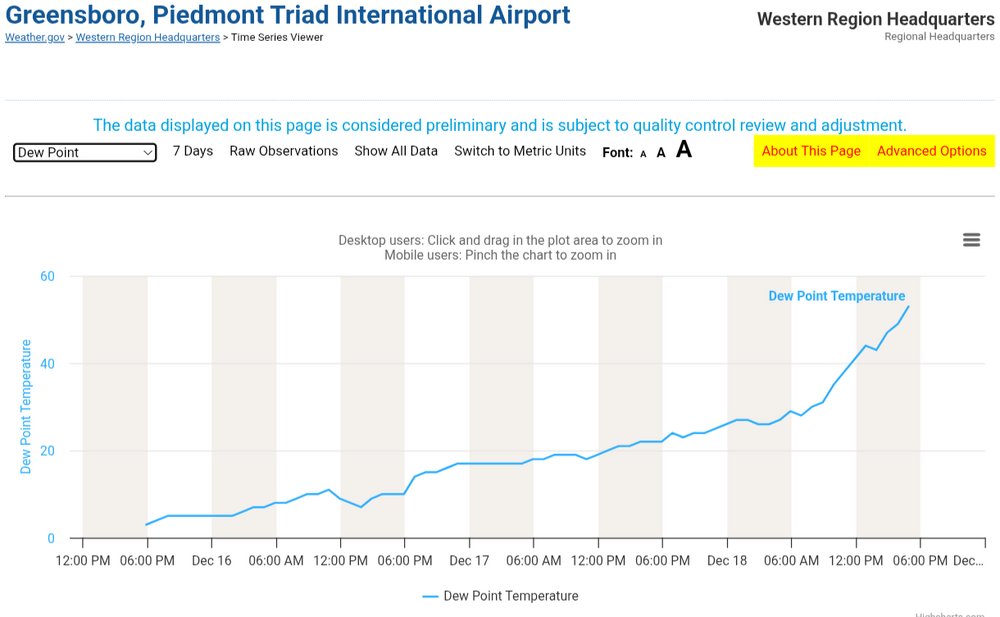Click the blue legend line swatch
Viewport: 1000px width, 617px height.
tap(431, 596)
